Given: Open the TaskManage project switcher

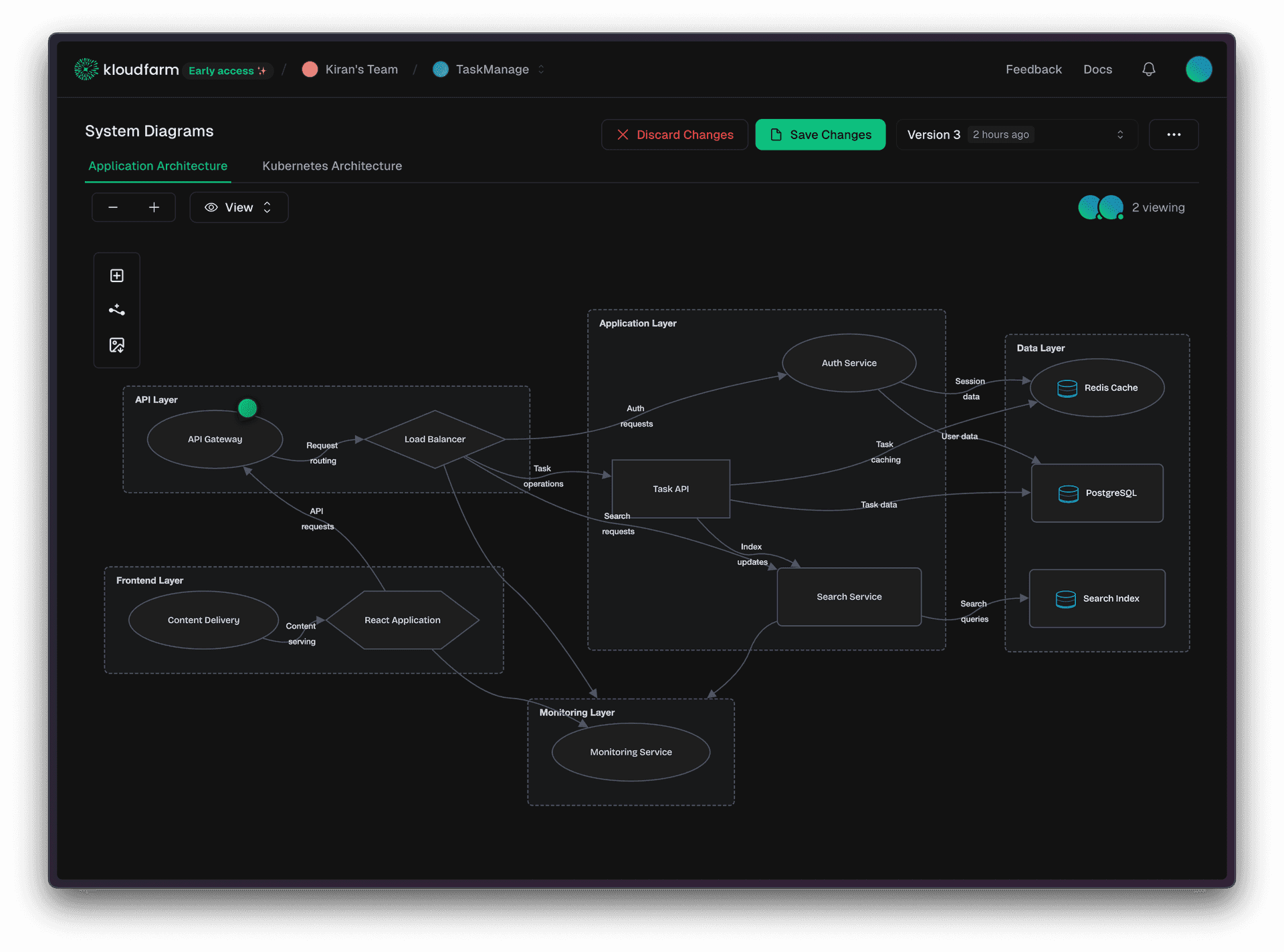Looking at the screenshot, I should click(x=492, y=70).
